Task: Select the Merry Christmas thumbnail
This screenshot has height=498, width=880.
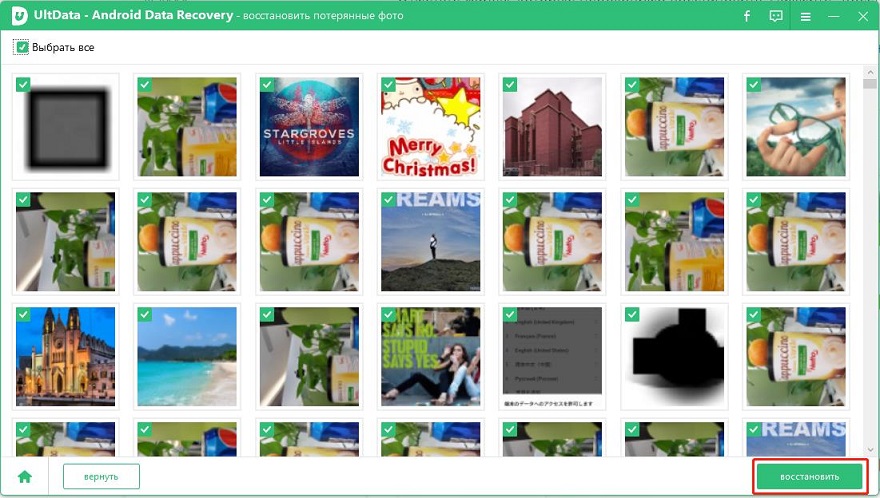Action: 430,127
